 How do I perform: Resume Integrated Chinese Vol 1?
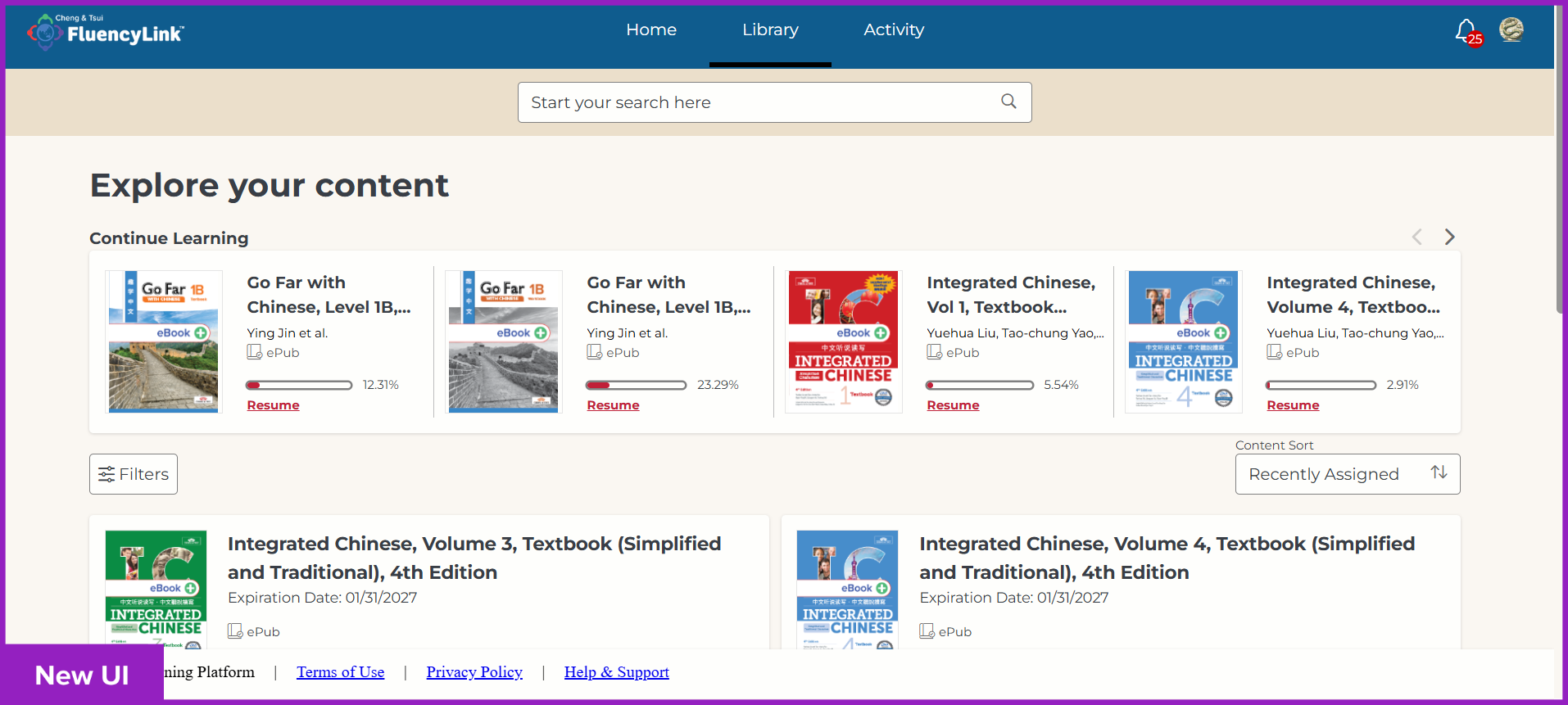953,405
